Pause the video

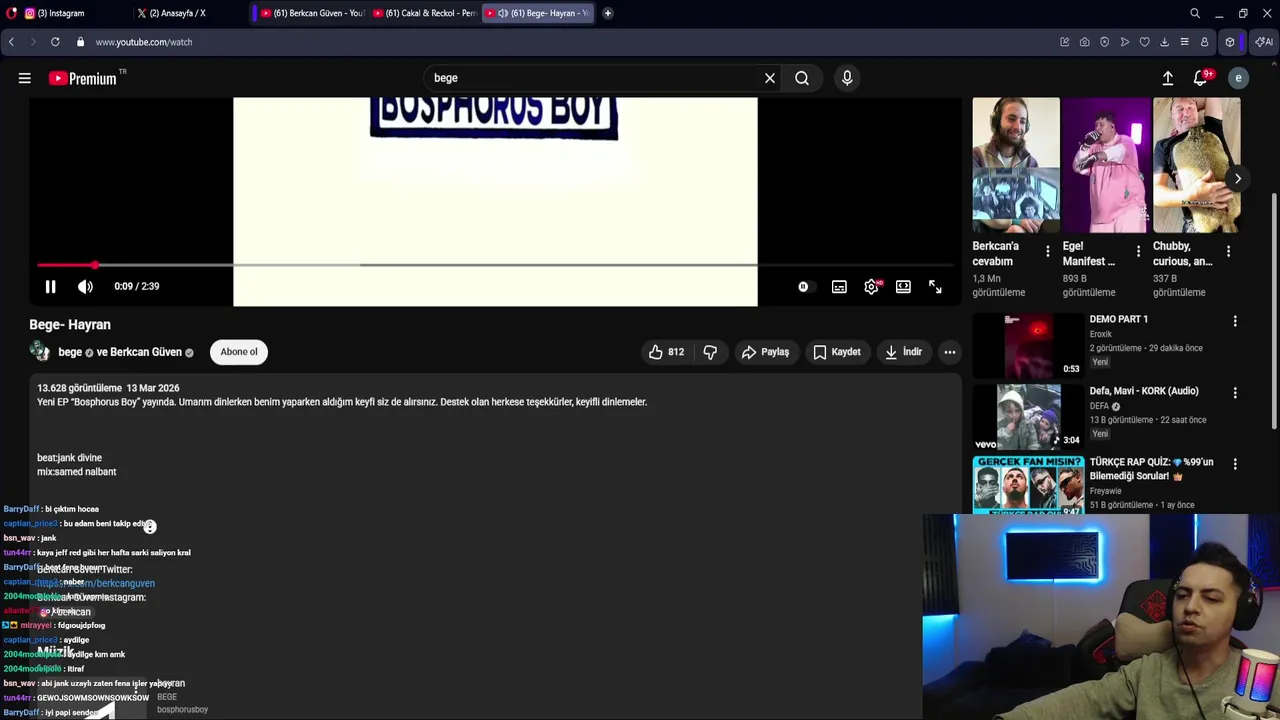coord(50,287)
